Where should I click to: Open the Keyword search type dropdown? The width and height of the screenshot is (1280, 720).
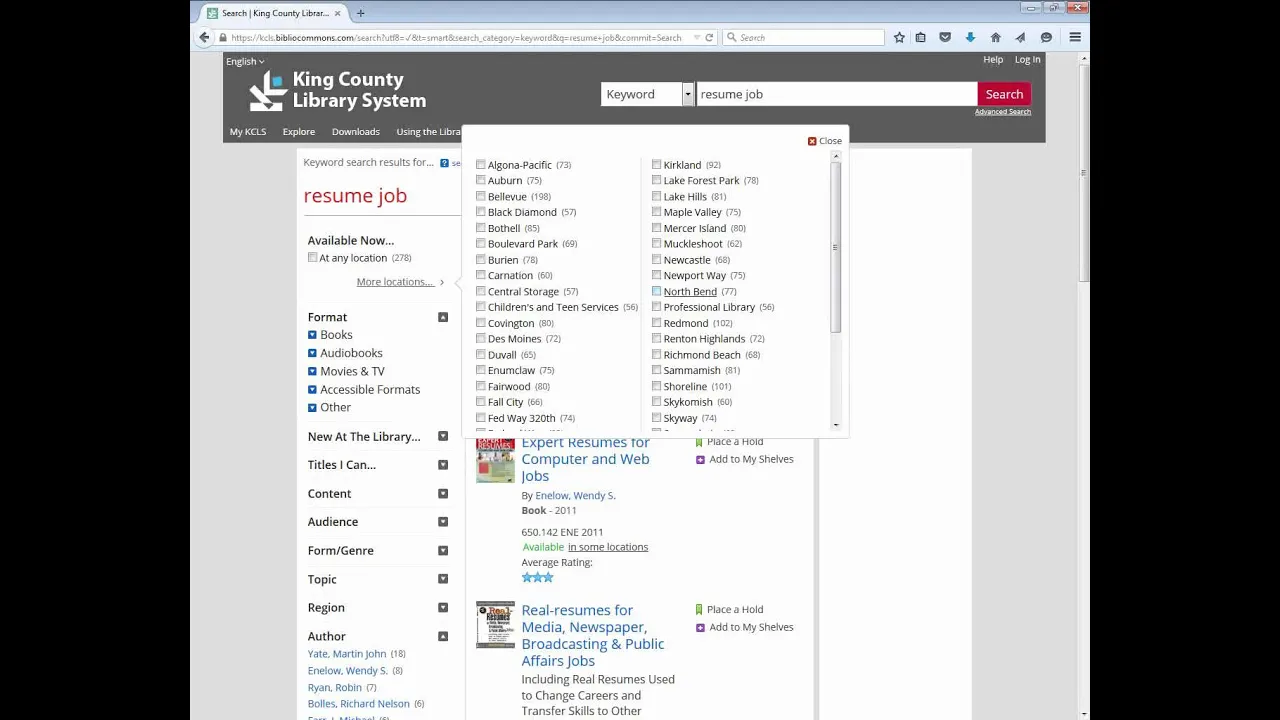click(x=647, y=94)
